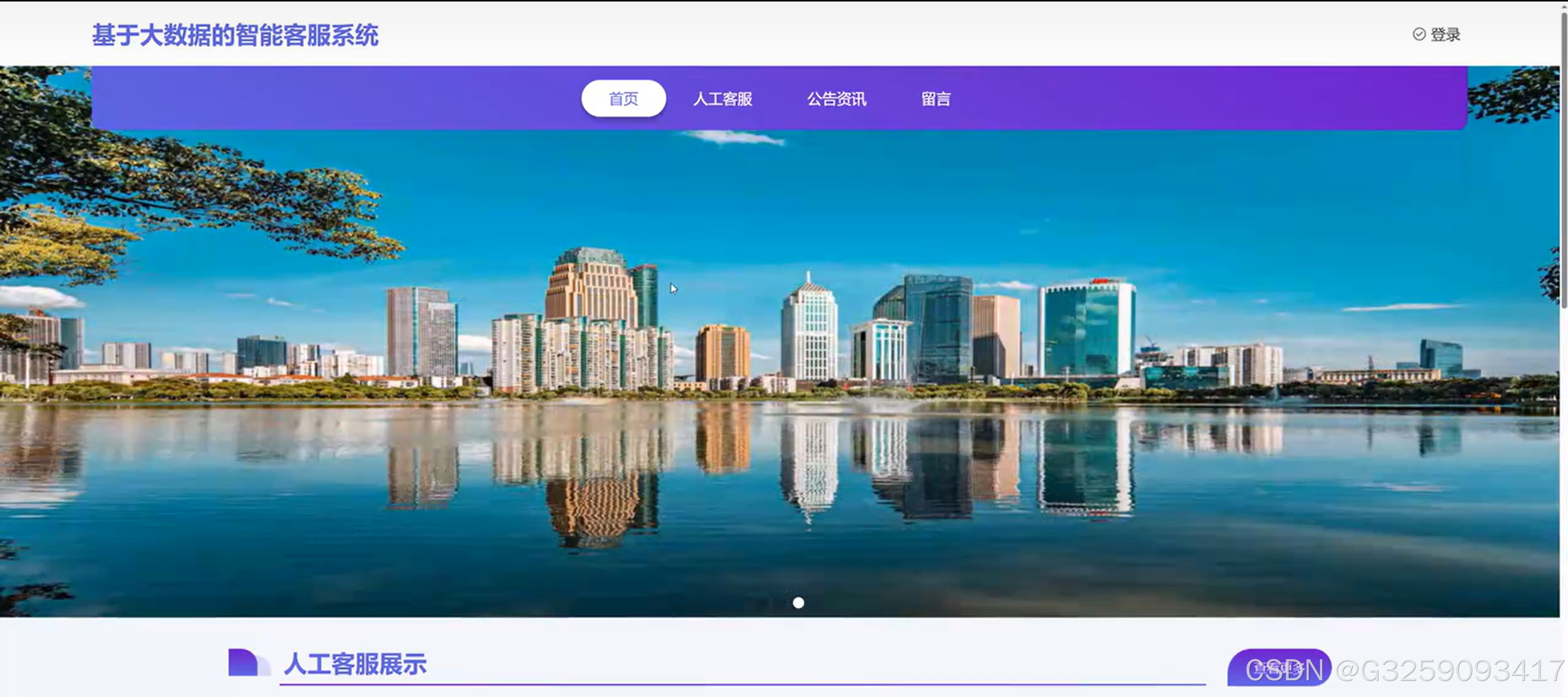
Task: Click the purple 查看更多 button
Action: tap(1279, 668)
